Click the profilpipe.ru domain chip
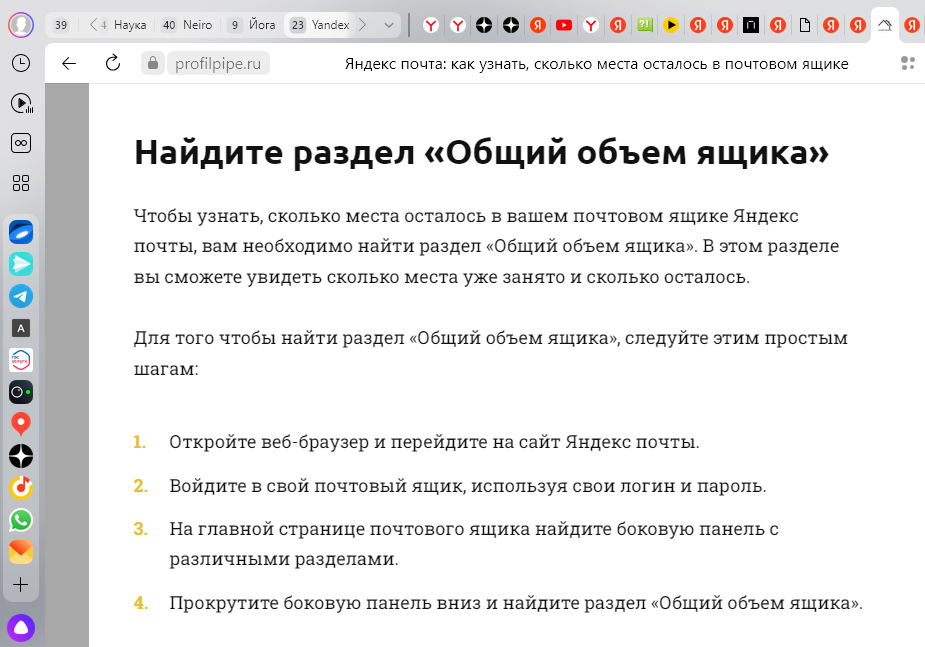The height and width of the screenshot is (647, 925). tap(218, 63)
